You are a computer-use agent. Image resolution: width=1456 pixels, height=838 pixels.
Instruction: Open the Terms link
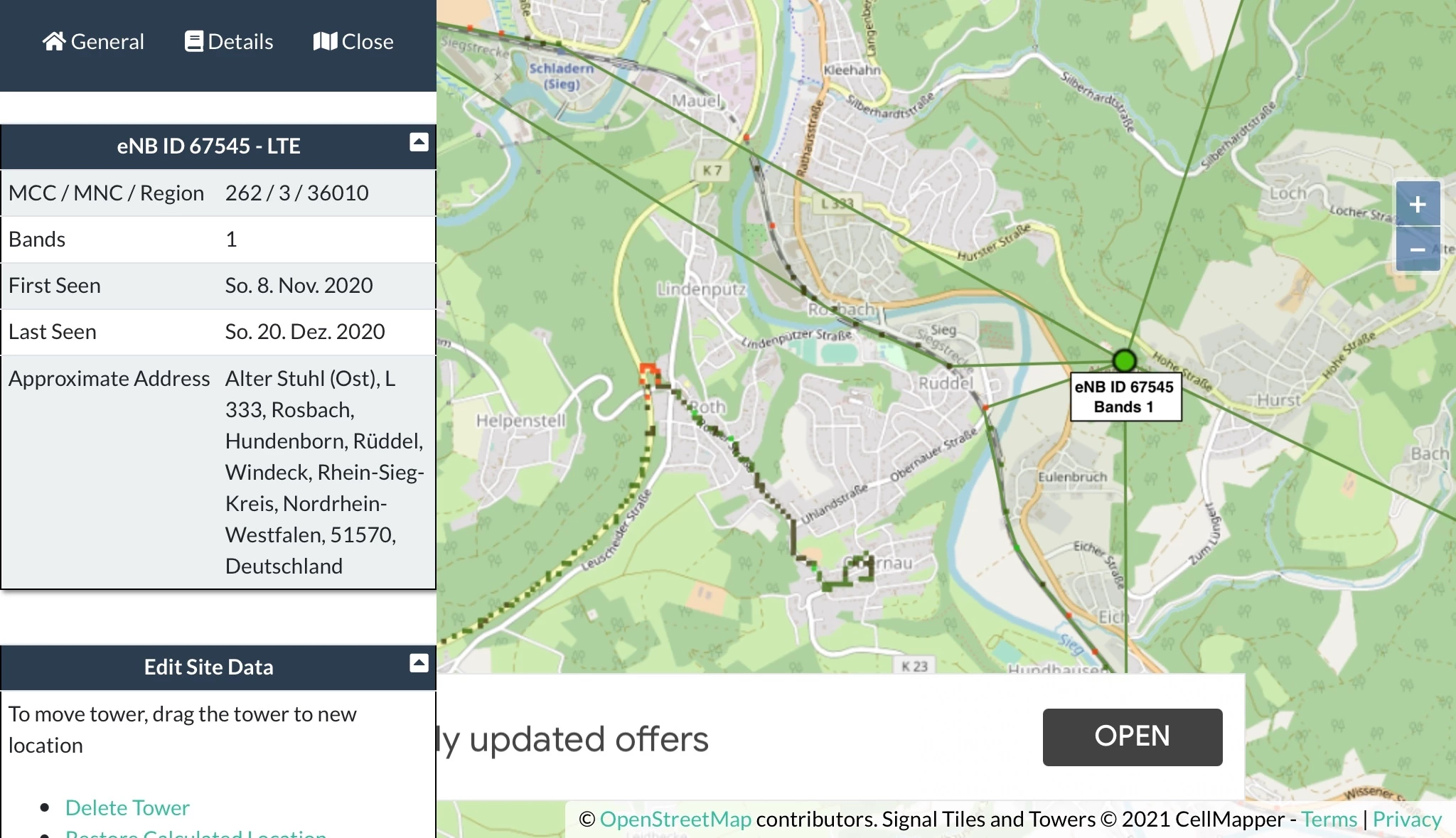pos(1329,820)
